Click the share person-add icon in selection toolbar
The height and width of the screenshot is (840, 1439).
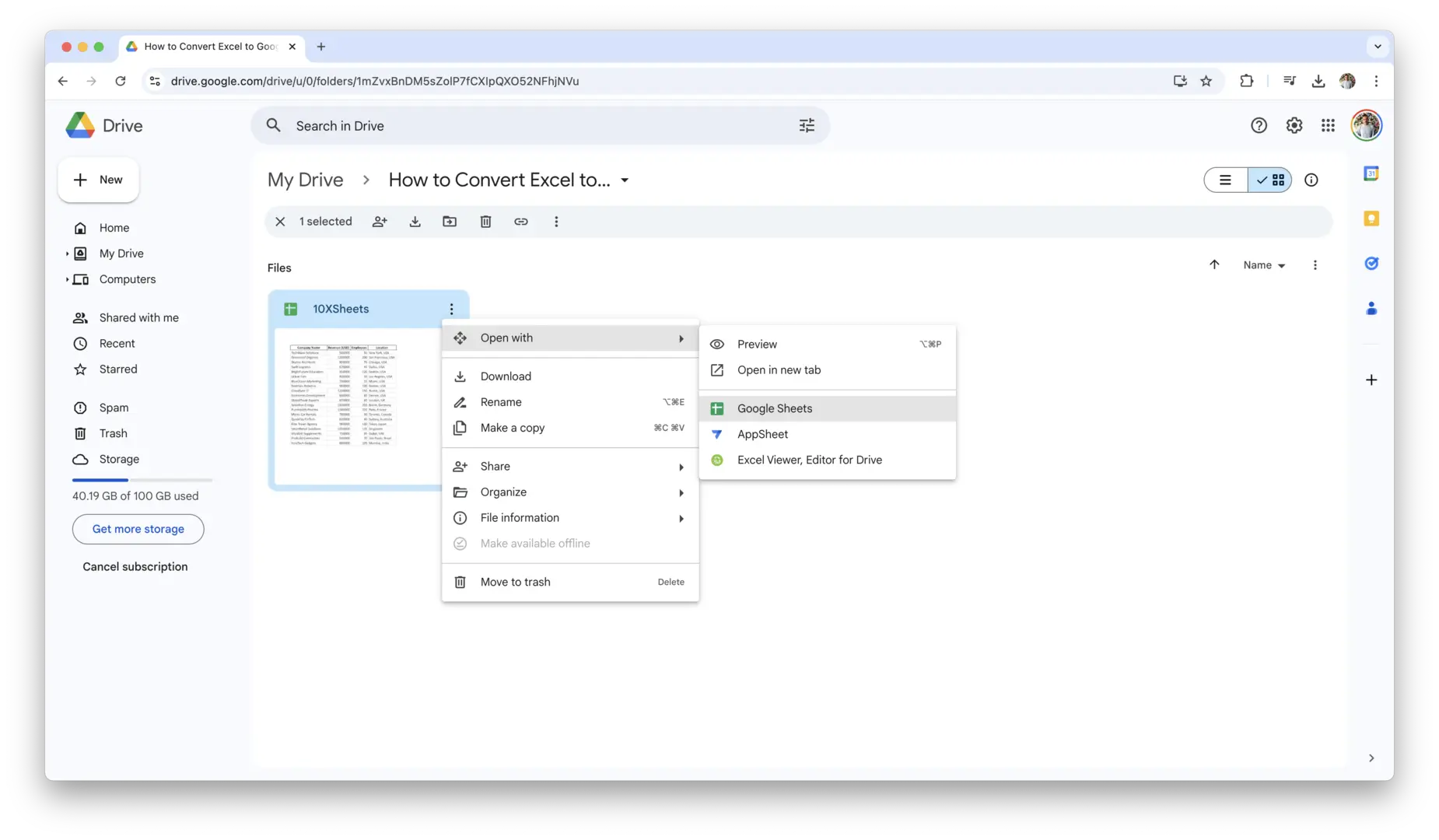tap(380, 222)
